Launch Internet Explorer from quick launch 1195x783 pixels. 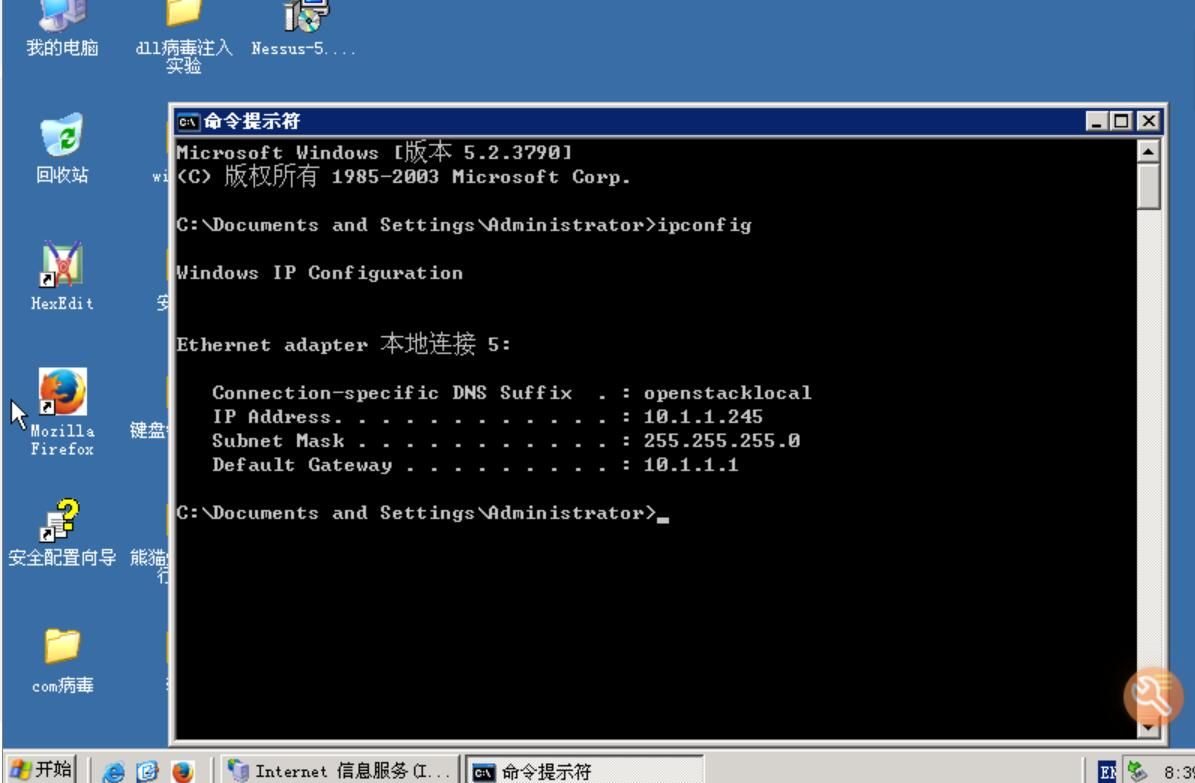[x=114, y=771]
